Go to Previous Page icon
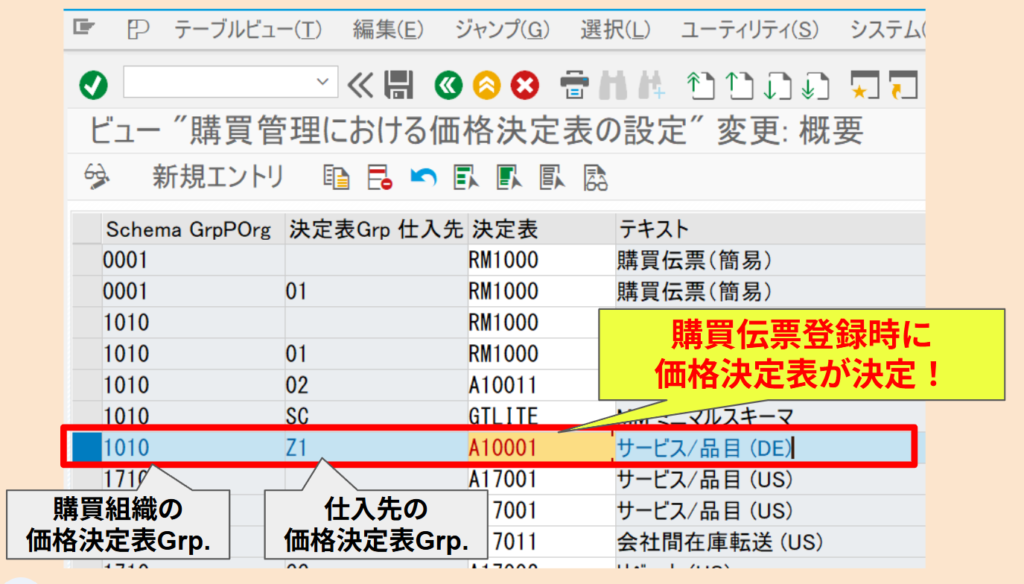 click(739, 86)
